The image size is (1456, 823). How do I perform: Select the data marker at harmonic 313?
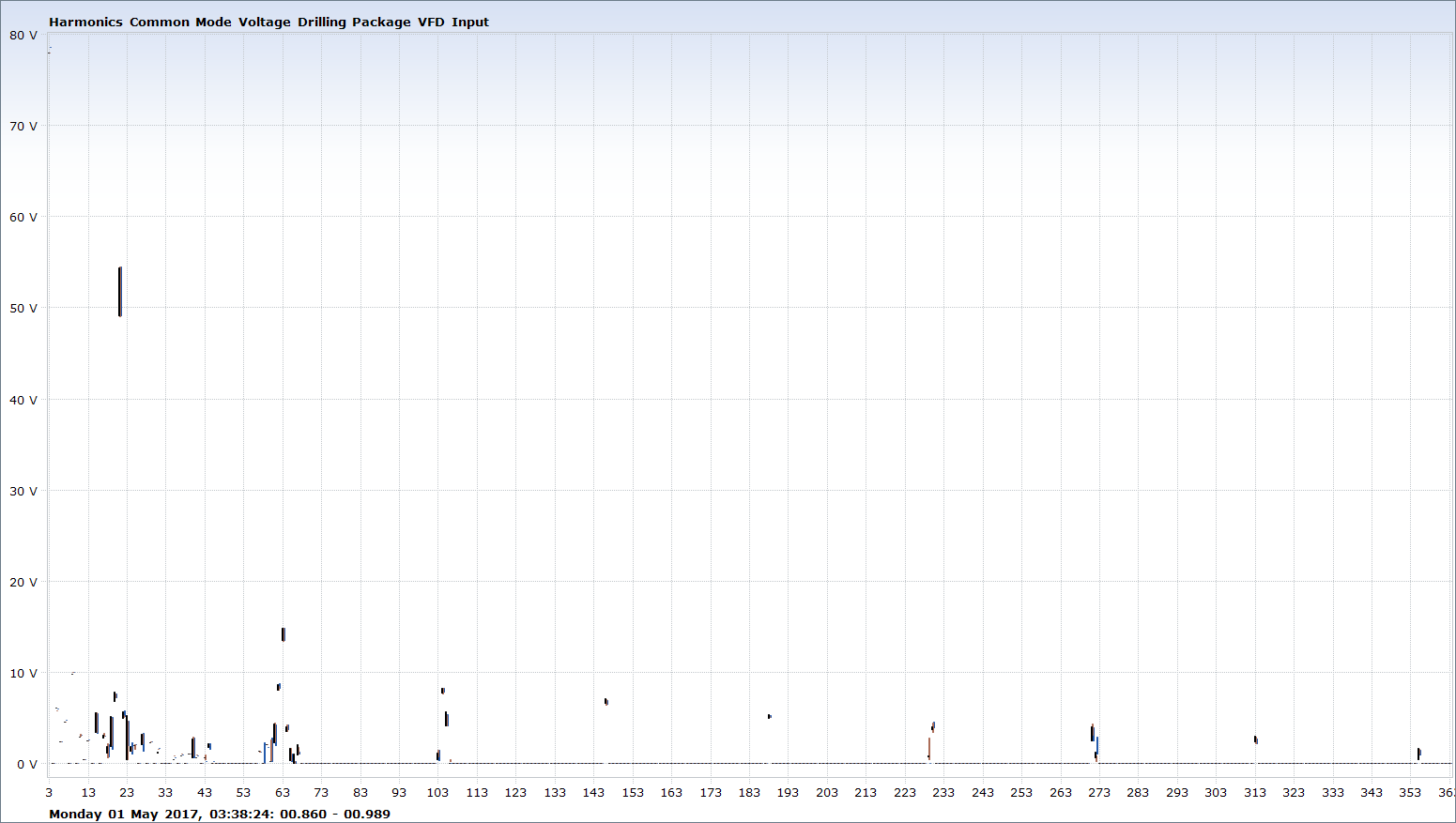tap(1256, 739)
